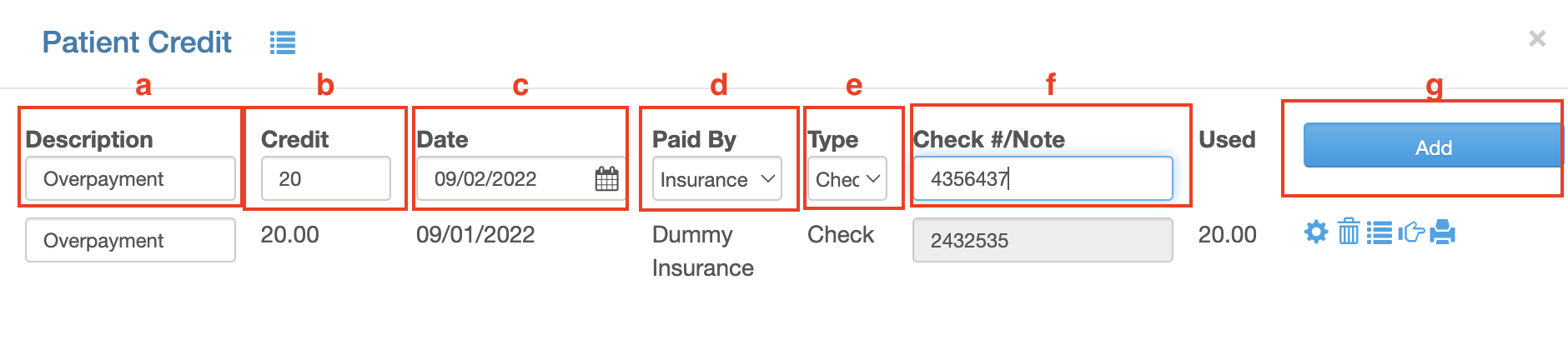Close the Patient Credit dialog
1568x345 pixels.
pyautogui.click(x=1537, y=38)
